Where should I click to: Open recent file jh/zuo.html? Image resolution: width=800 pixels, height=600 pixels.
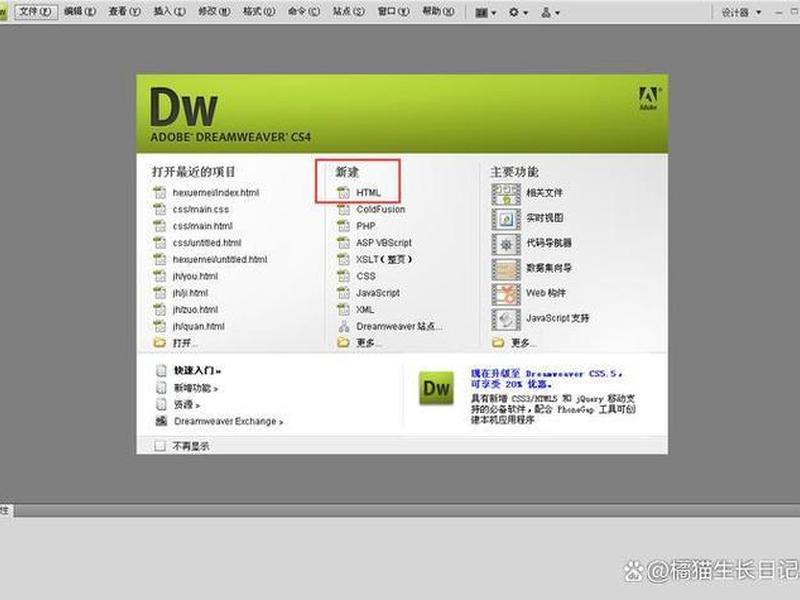click(x=195, y=310)
